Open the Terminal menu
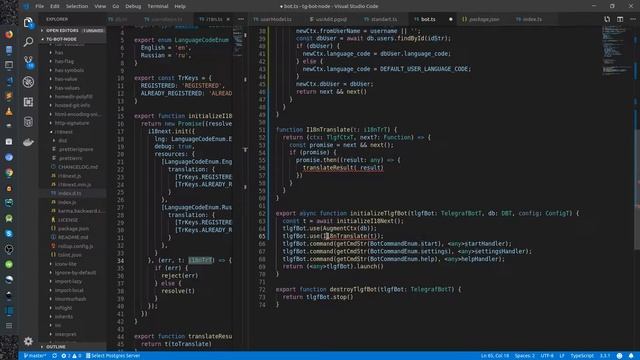 click(x=158, y=6)
